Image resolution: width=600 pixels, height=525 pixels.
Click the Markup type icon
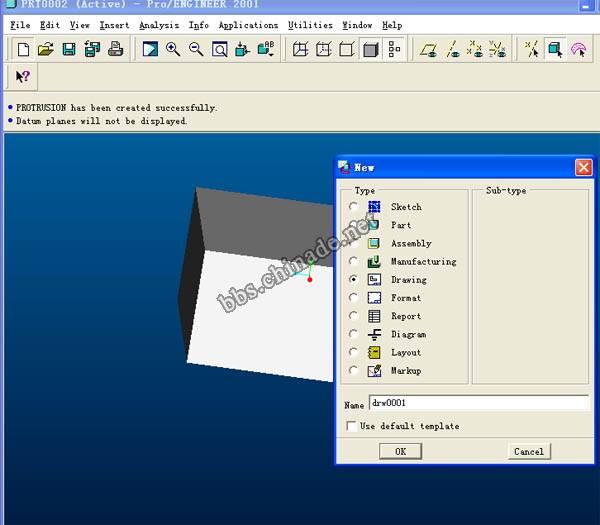coord(374,370)
